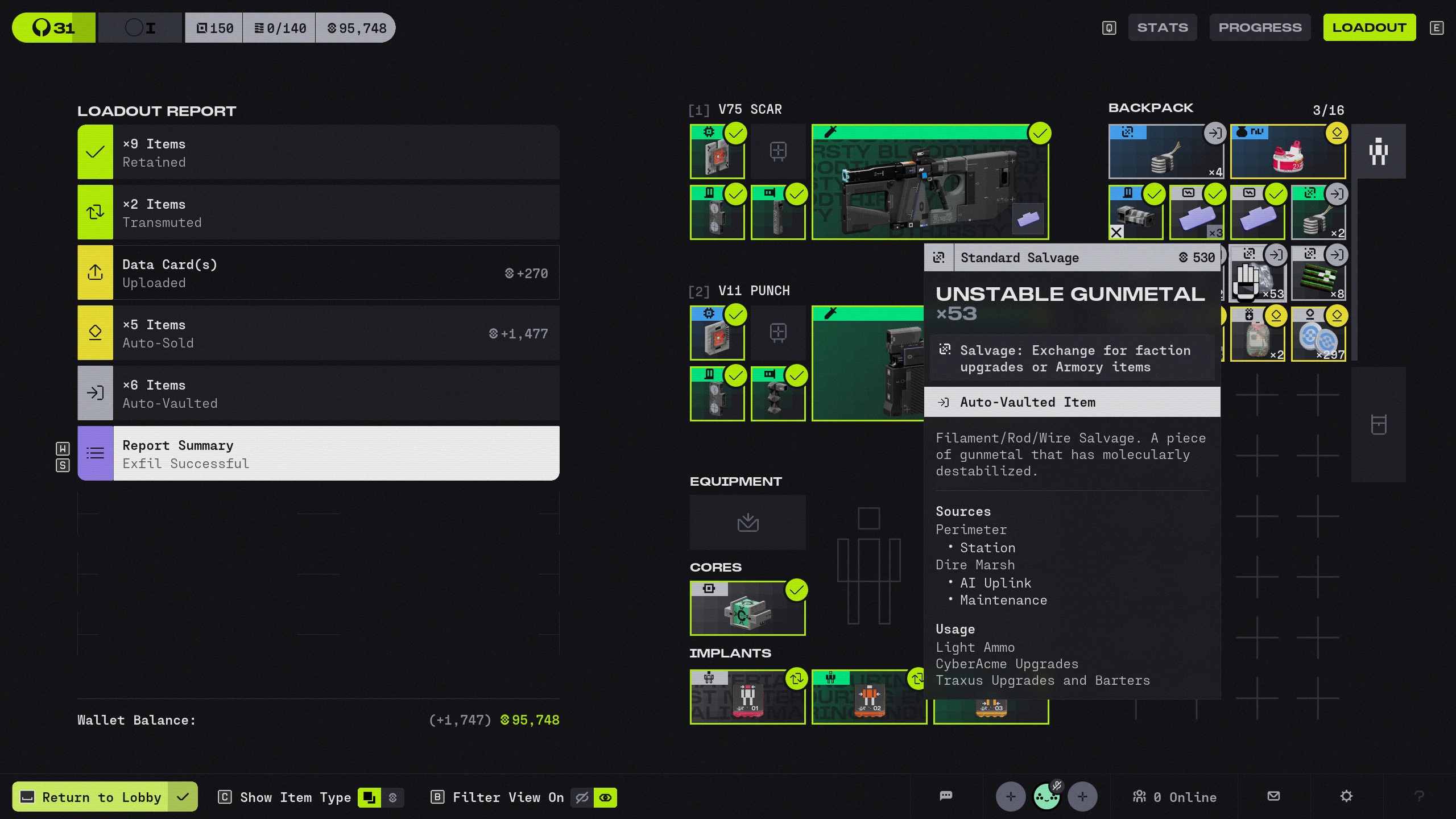Disable filter view with crossed-eye toggle
The height and width of the screenshot is (819, 1456).
582,797
